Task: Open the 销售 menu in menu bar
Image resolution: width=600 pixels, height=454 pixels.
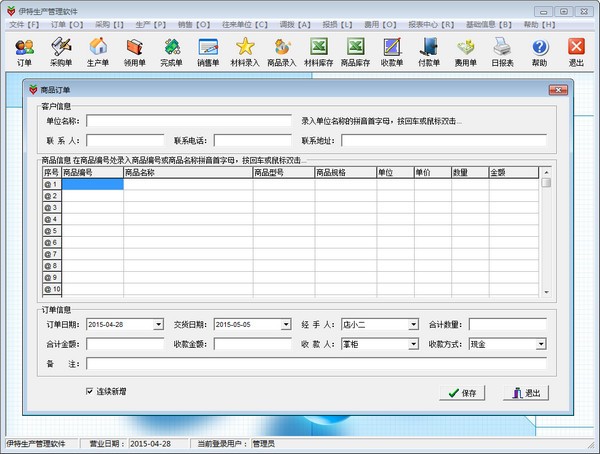Action: point(187,24)
